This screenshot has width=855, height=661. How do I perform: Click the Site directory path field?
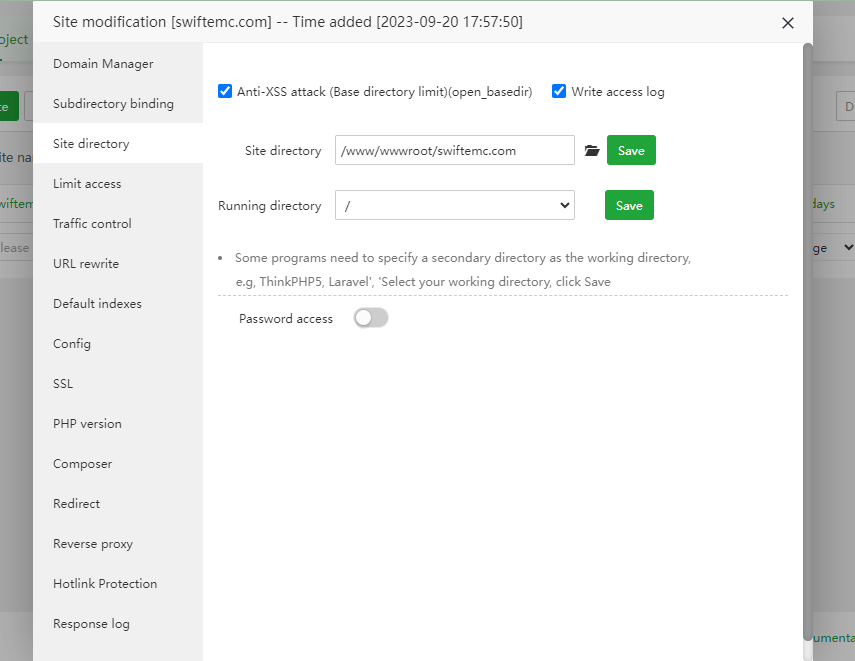[x=455, y=151]
